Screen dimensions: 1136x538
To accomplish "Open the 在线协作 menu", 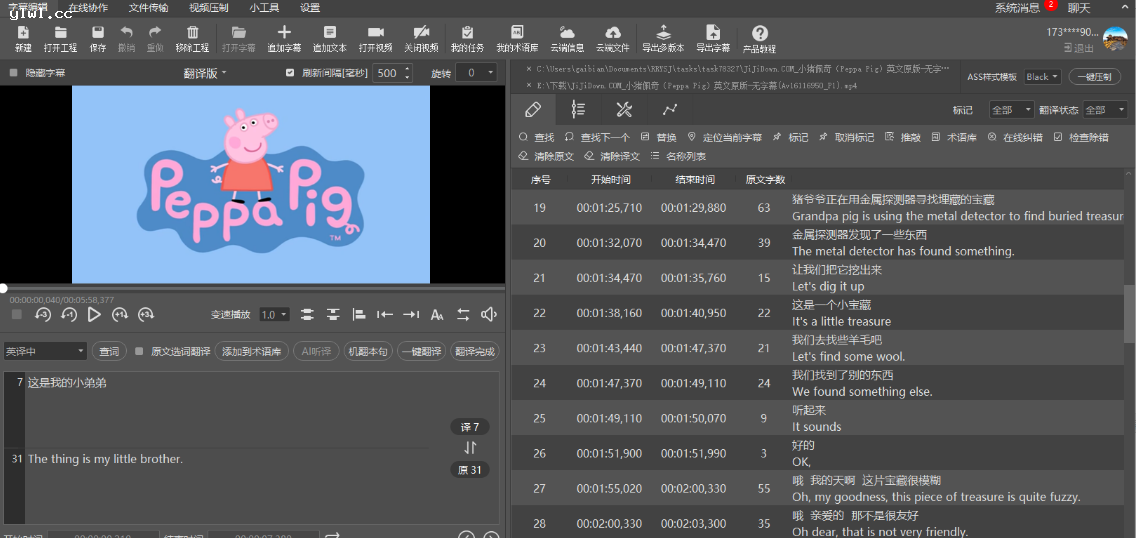I will pos(88,7).
